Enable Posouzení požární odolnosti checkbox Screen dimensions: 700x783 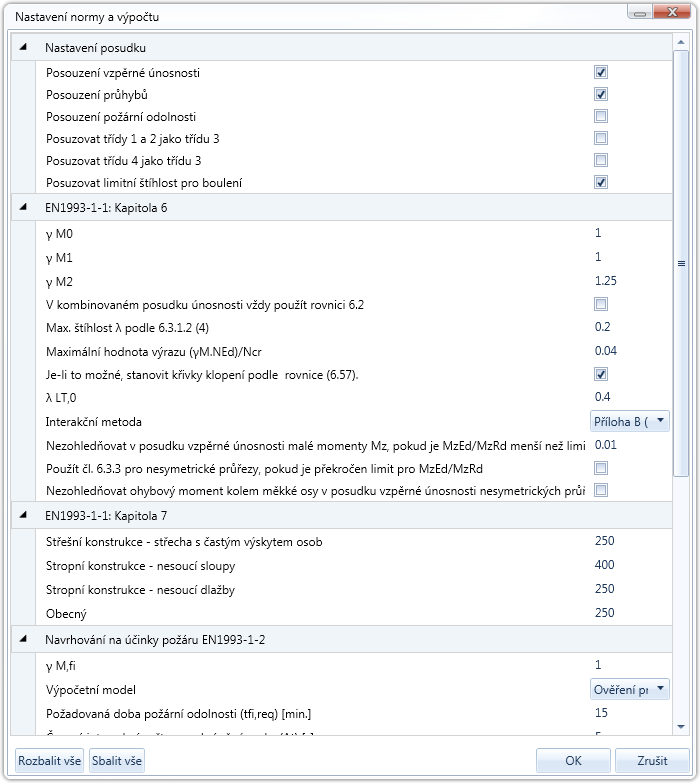coord(601,116)
